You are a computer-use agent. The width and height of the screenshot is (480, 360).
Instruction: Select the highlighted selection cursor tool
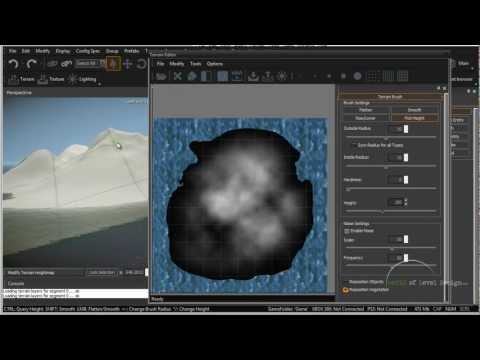(x=113, y=64)
